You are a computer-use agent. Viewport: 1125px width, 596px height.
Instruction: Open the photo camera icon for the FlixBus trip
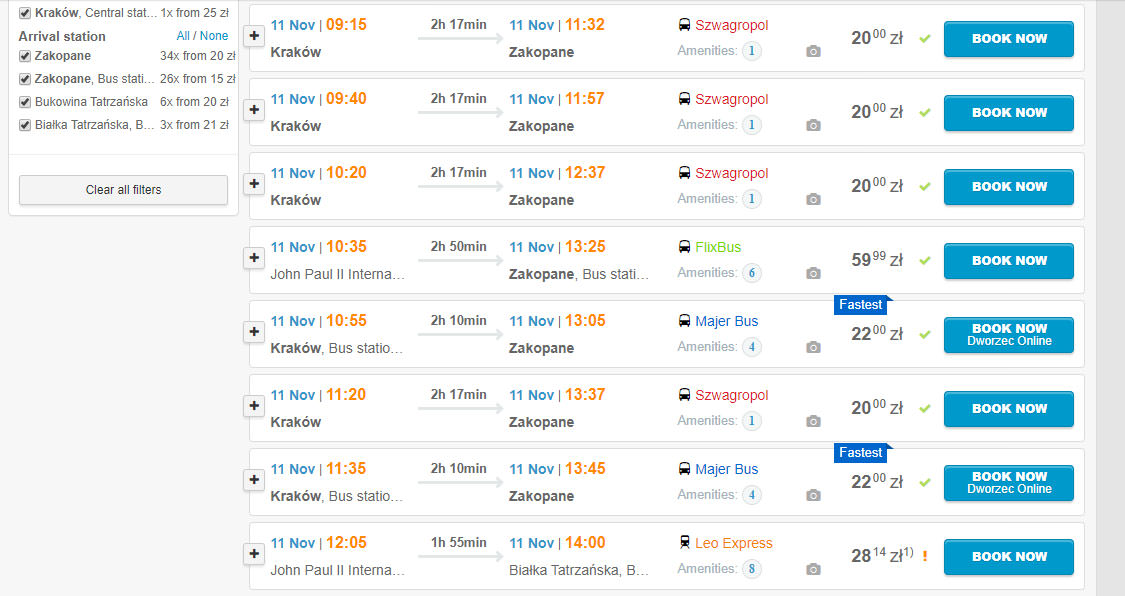813,273
